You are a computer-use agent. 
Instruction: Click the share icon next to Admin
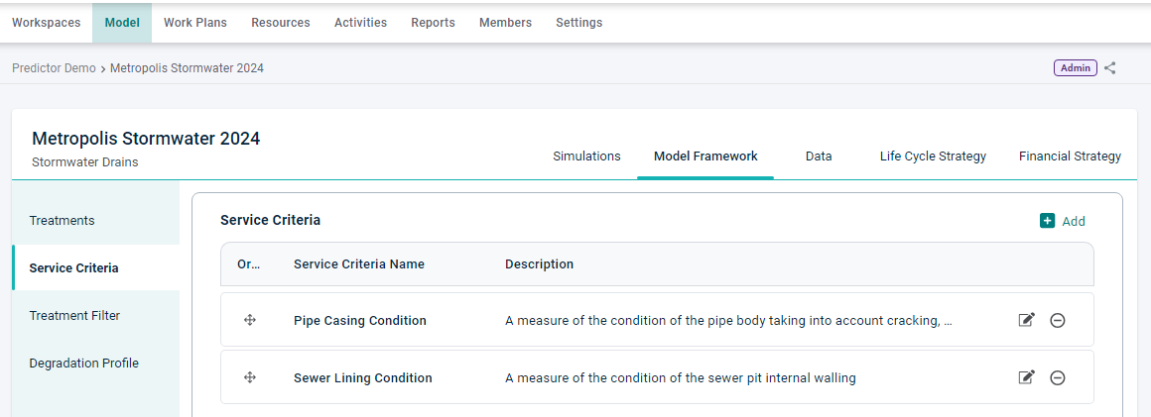coord(1110,68)
